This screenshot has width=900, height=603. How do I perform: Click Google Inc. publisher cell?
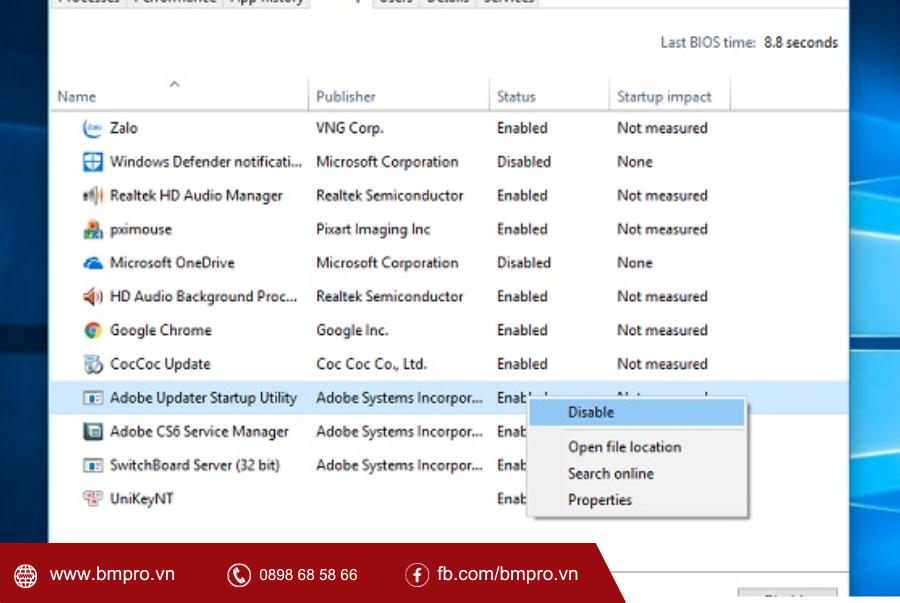click(x=352, y=330)
